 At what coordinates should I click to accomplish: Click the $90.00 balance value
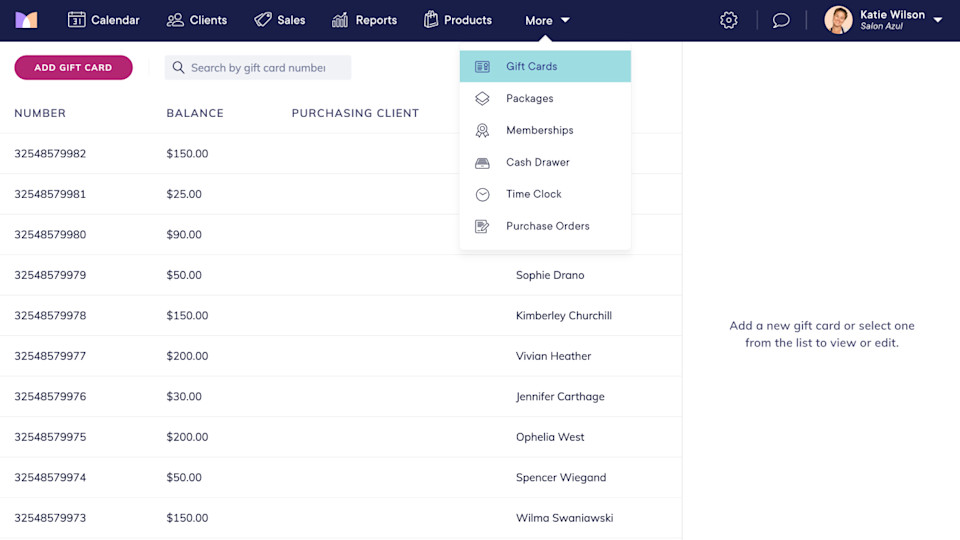pyautogui.click(x=184, y=234)
